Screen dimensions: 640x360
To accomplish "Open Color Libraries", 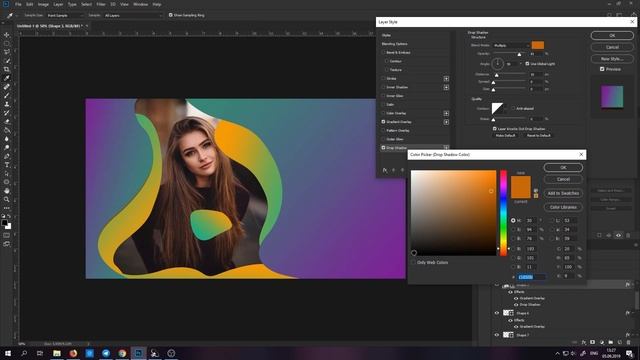I will pos(563,207).
